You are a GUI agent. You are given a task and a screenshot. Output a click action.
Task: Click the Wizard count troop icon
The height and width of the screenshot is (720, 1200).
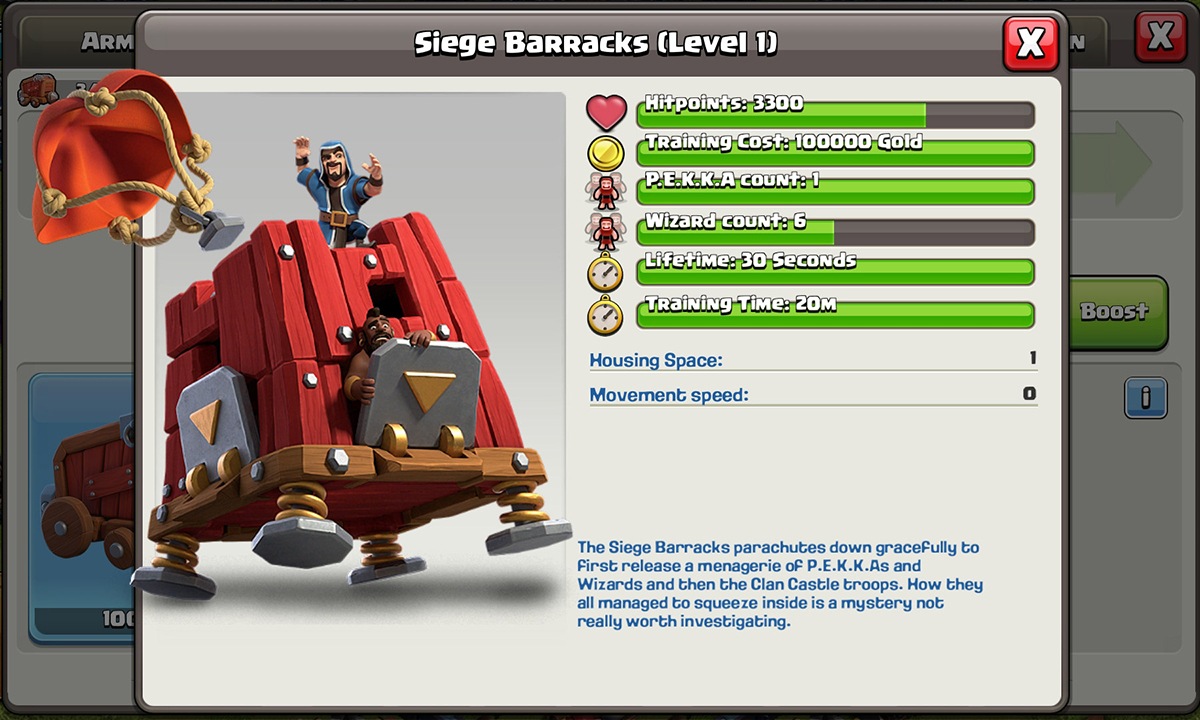tap(605, 231)
